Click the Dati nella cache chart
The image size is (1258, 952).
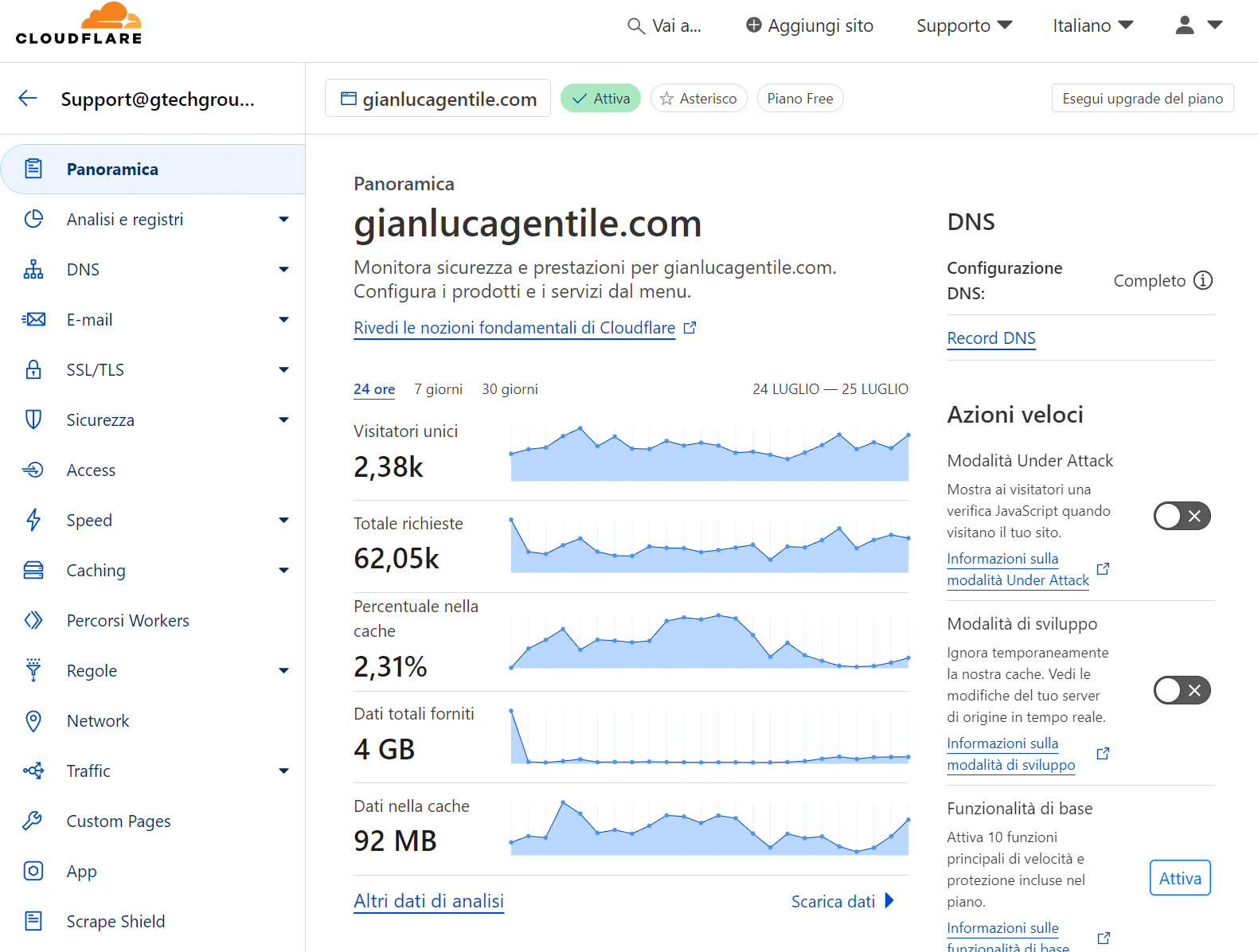coord(709,828)
